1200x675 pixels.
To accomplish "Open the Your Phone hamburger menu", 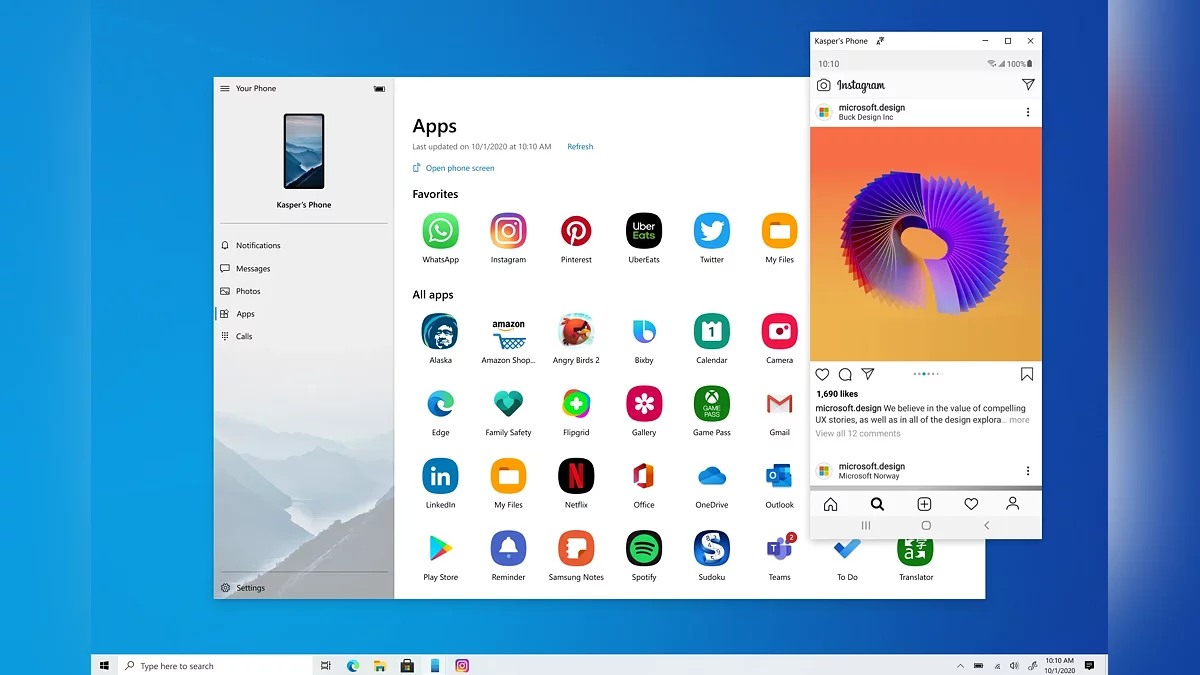I will pyautogui.click(x=225, y=88).
